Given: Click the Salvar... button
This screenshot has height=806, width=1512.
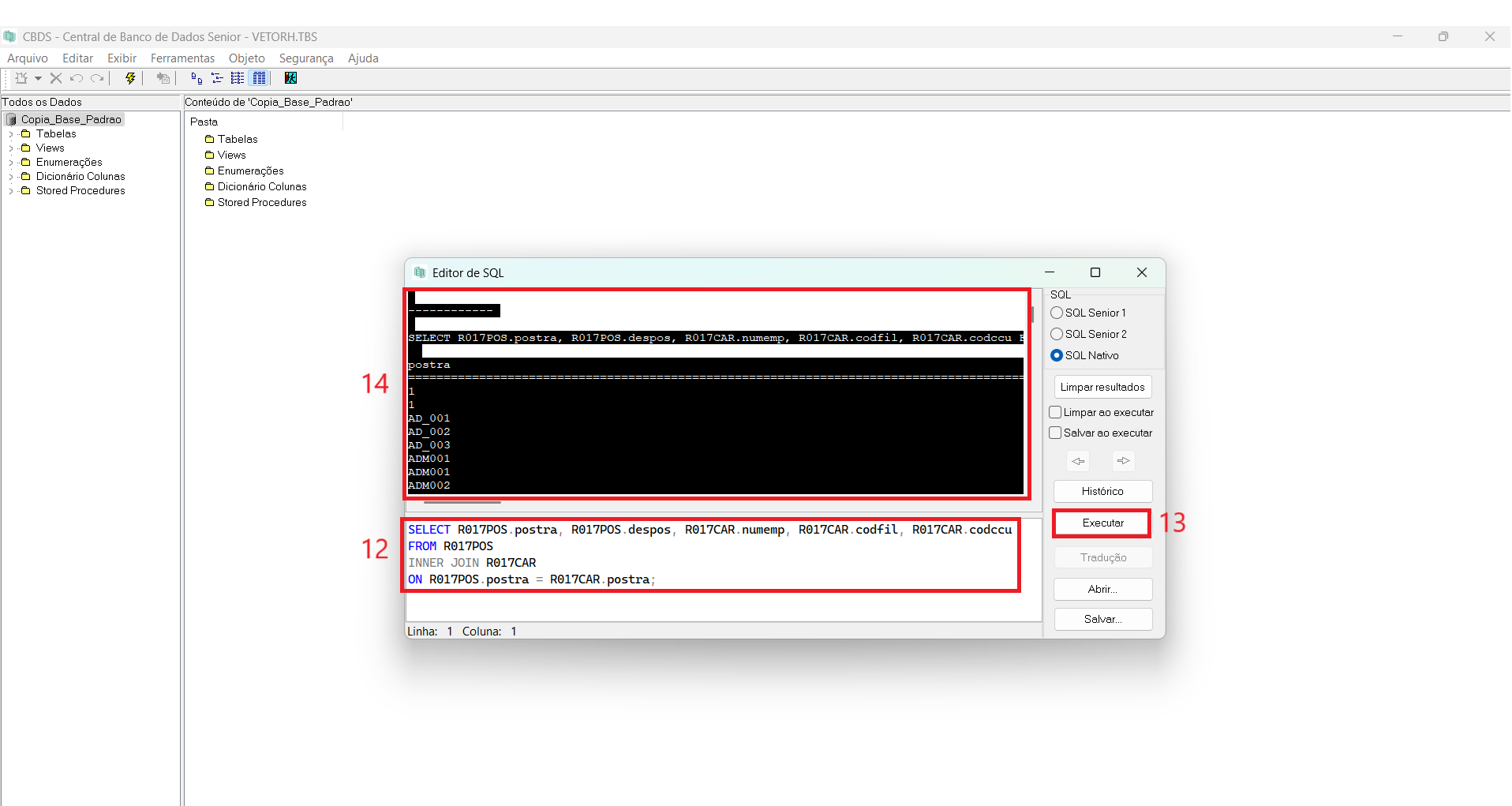Looking at the screenshot, I should tap(1102, 619).
